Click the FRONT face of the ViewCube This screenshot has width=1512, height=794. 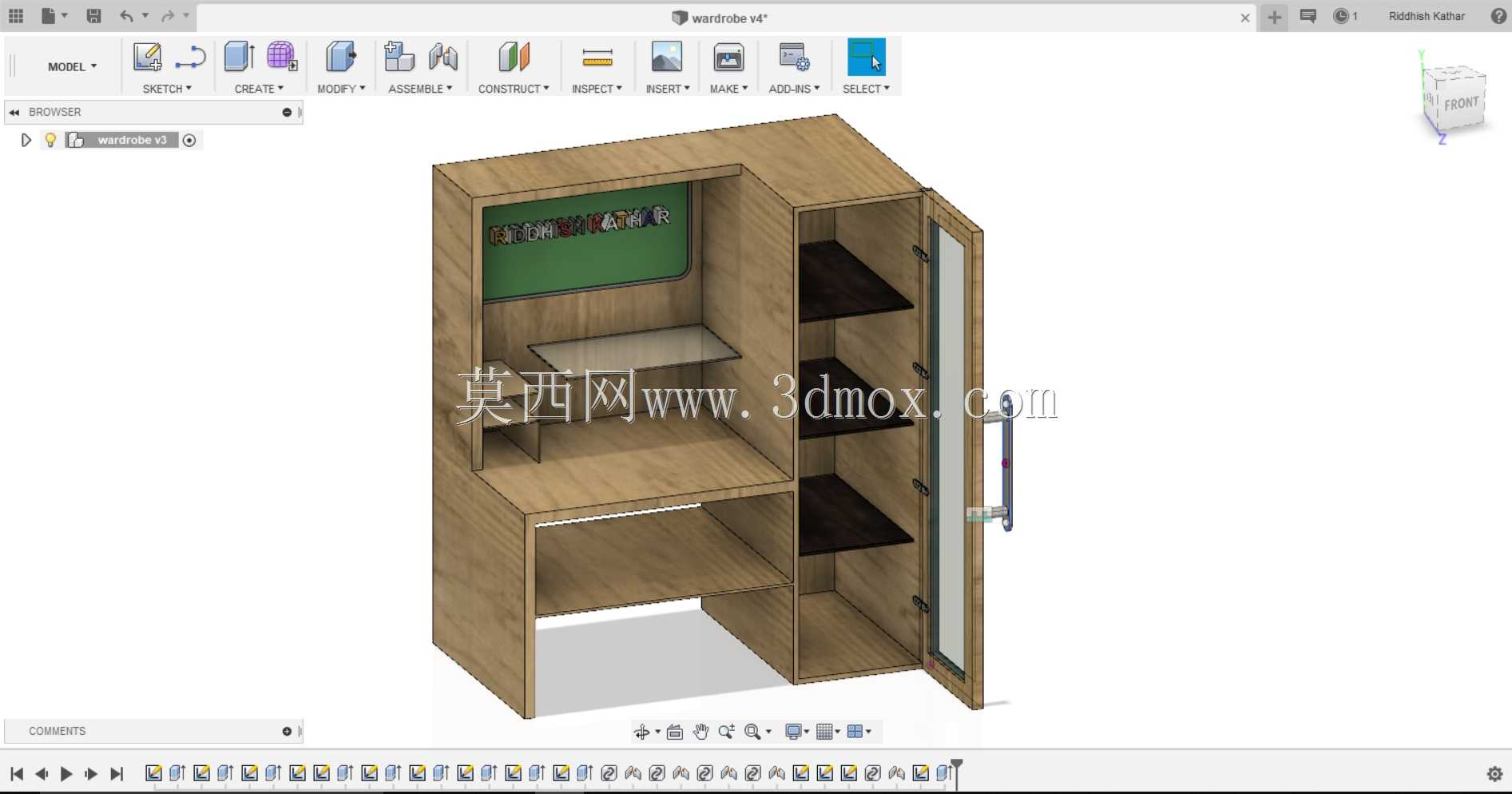point(1461,104)
